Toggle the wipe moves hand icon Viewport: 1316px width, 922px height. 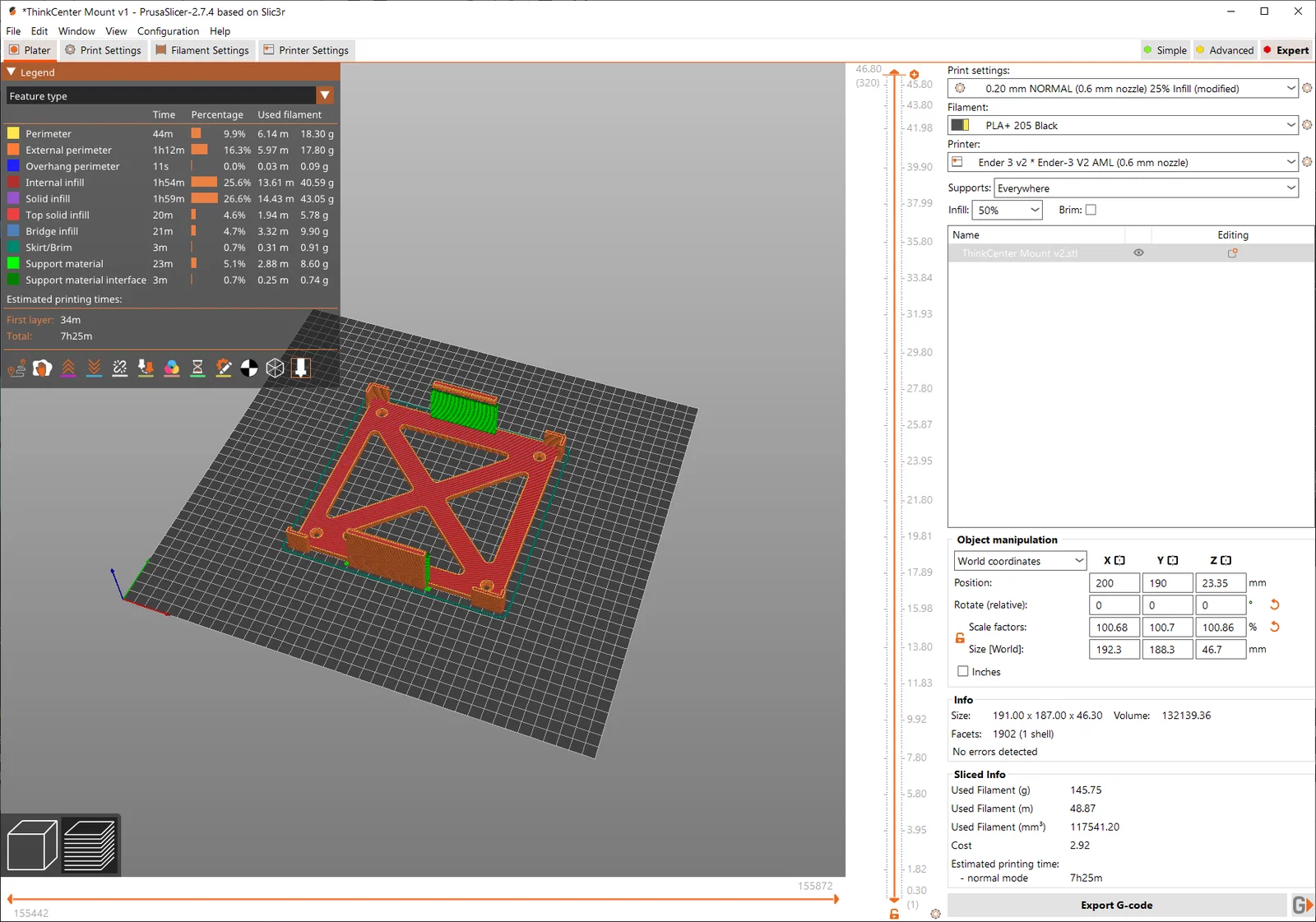[x=43, y=368]
